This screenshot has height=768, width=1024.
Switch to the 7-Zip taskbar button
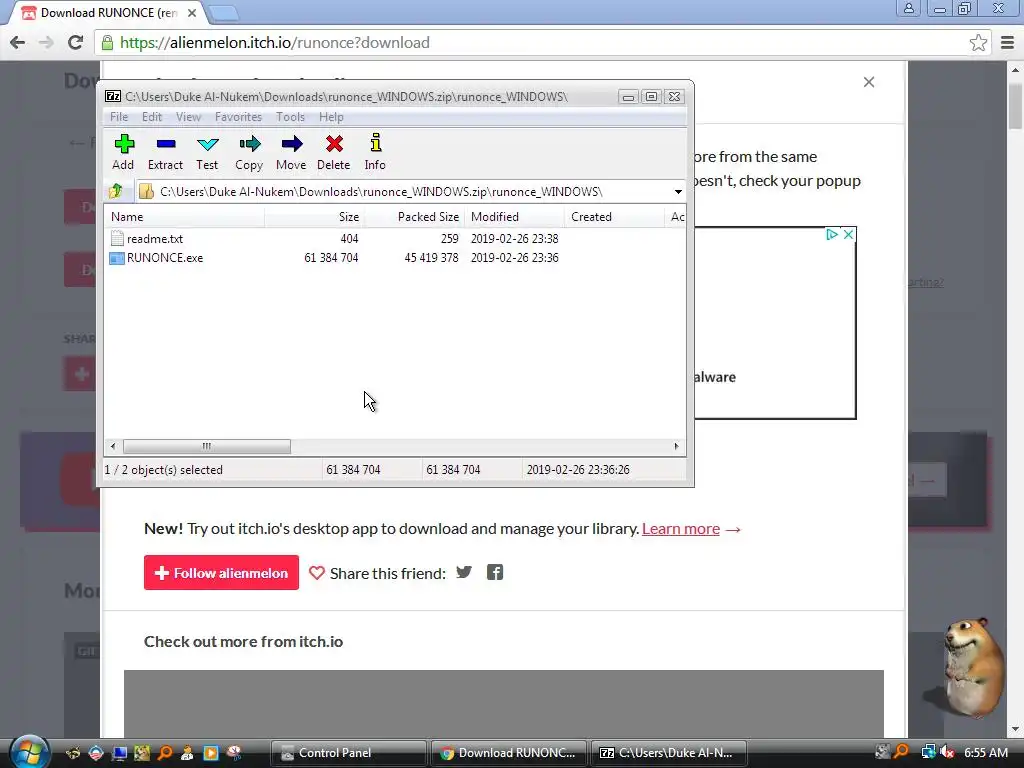tap(669, 753)
